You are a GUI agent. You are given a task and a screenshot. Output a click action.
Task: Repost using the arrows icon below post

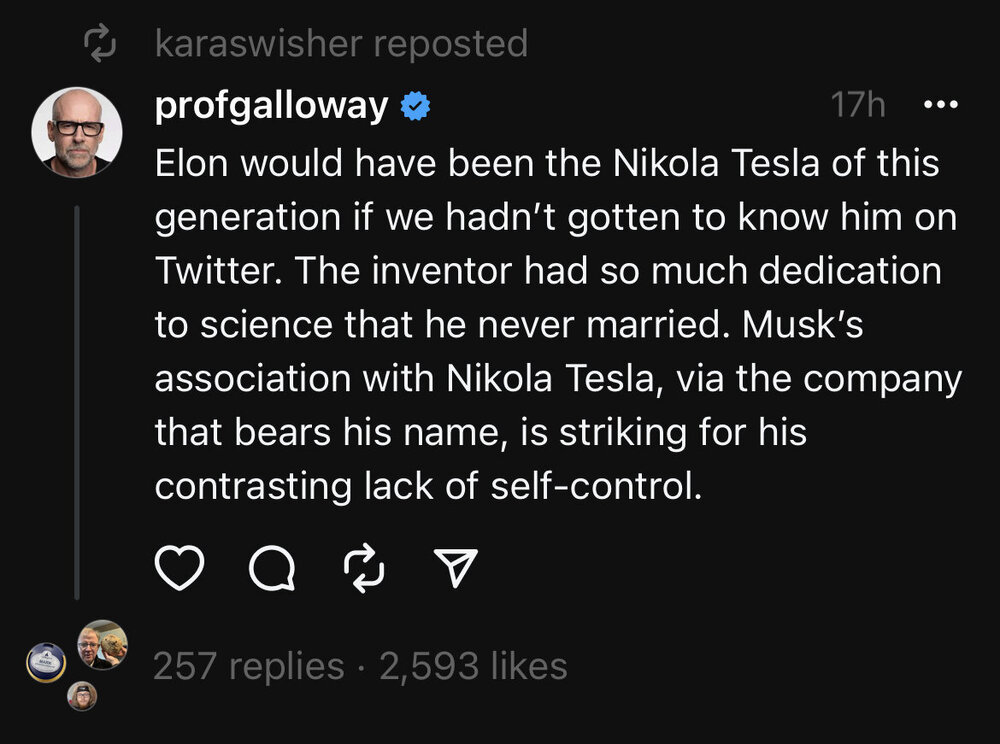point(363,568)
